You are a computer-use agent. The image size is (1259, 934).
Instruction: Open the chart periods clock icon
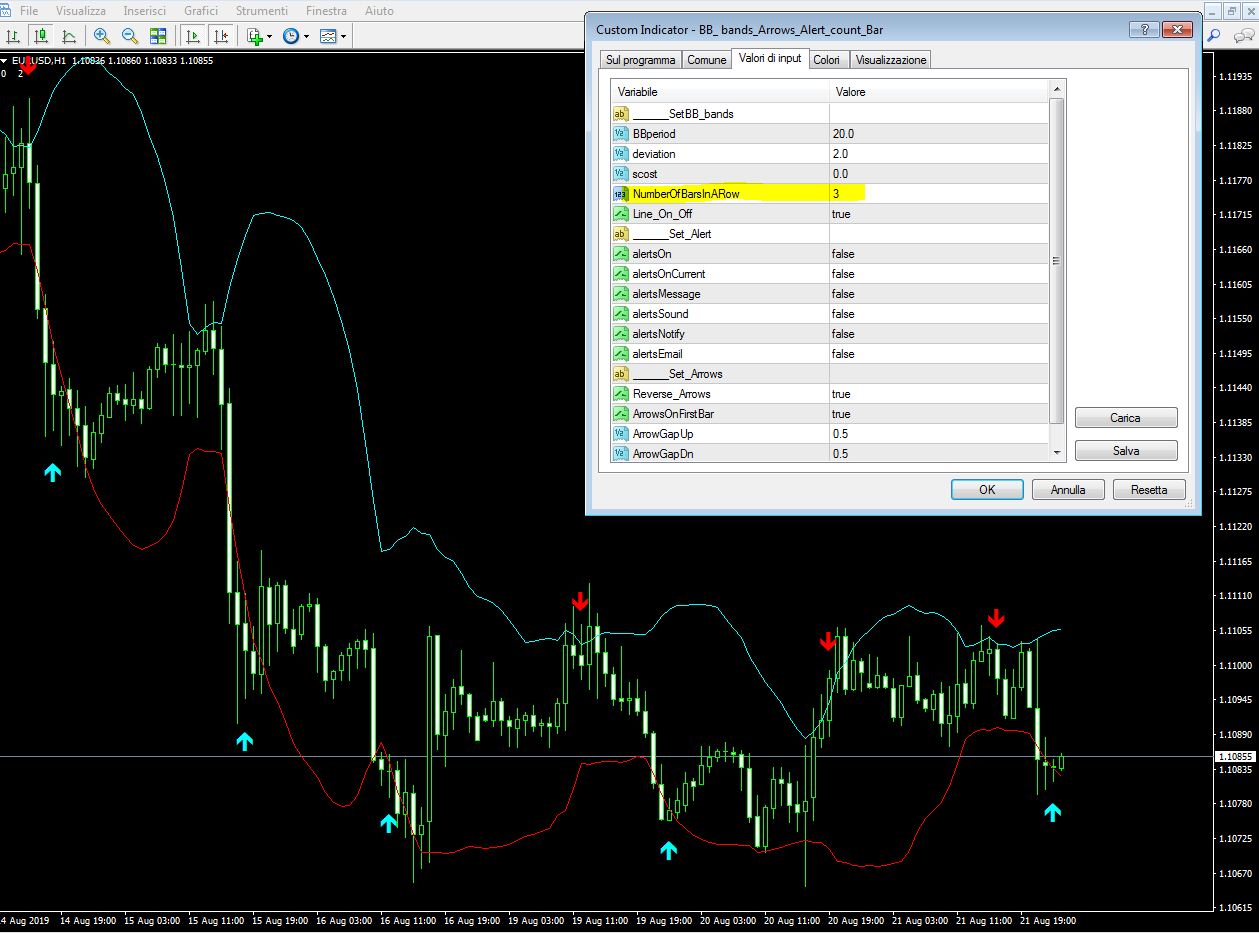click(290, 36)
